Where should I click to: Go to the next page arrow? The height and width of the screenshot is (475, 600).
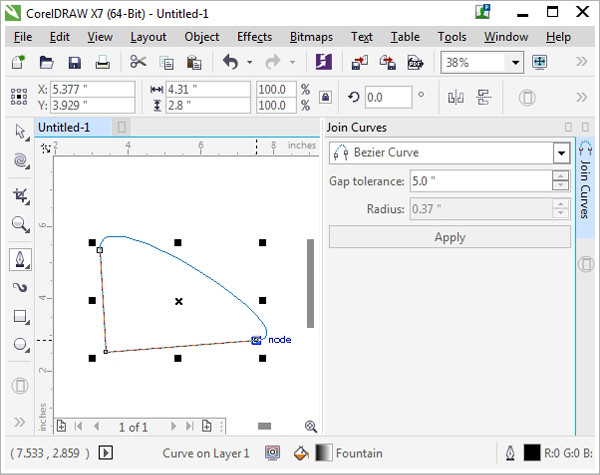click(174, 426)
